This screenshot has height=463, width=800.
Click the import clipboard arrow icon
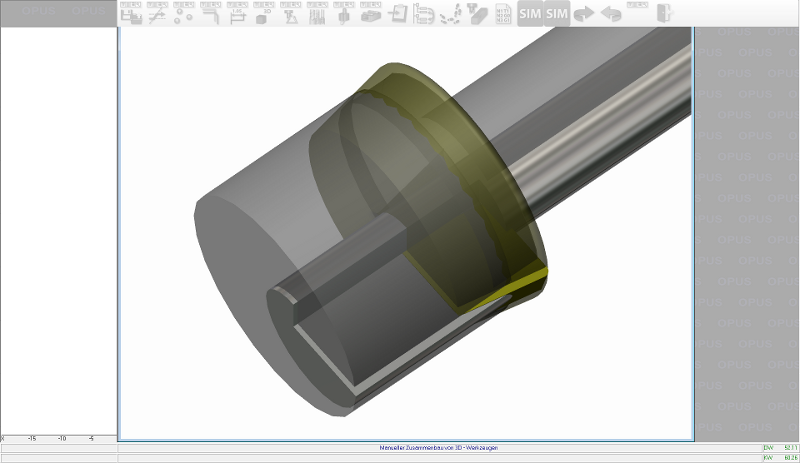tap(397, 14)
